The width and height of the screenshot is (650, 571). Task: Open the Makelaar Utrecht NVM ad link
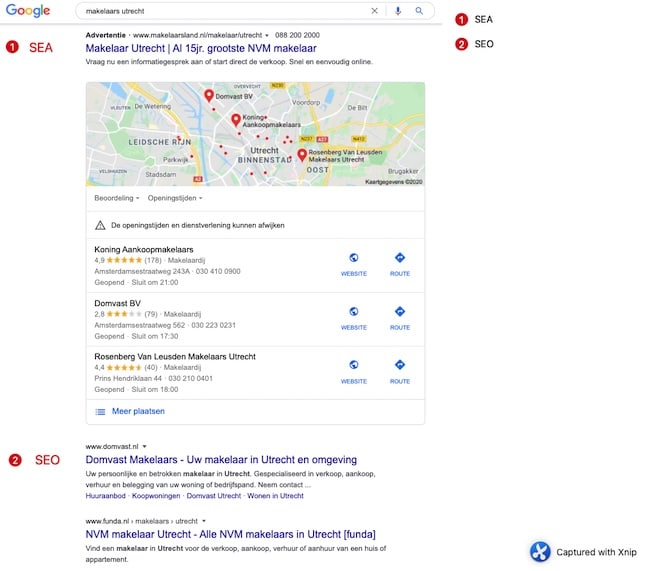pyautogui.click(x=201, y=49)
